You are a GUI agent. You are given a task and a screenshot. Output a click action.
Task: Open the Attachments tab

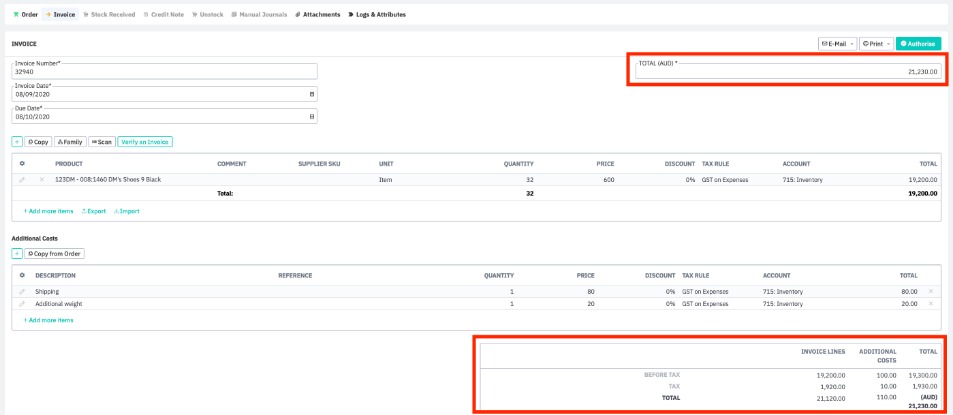[x=317, y=15]
